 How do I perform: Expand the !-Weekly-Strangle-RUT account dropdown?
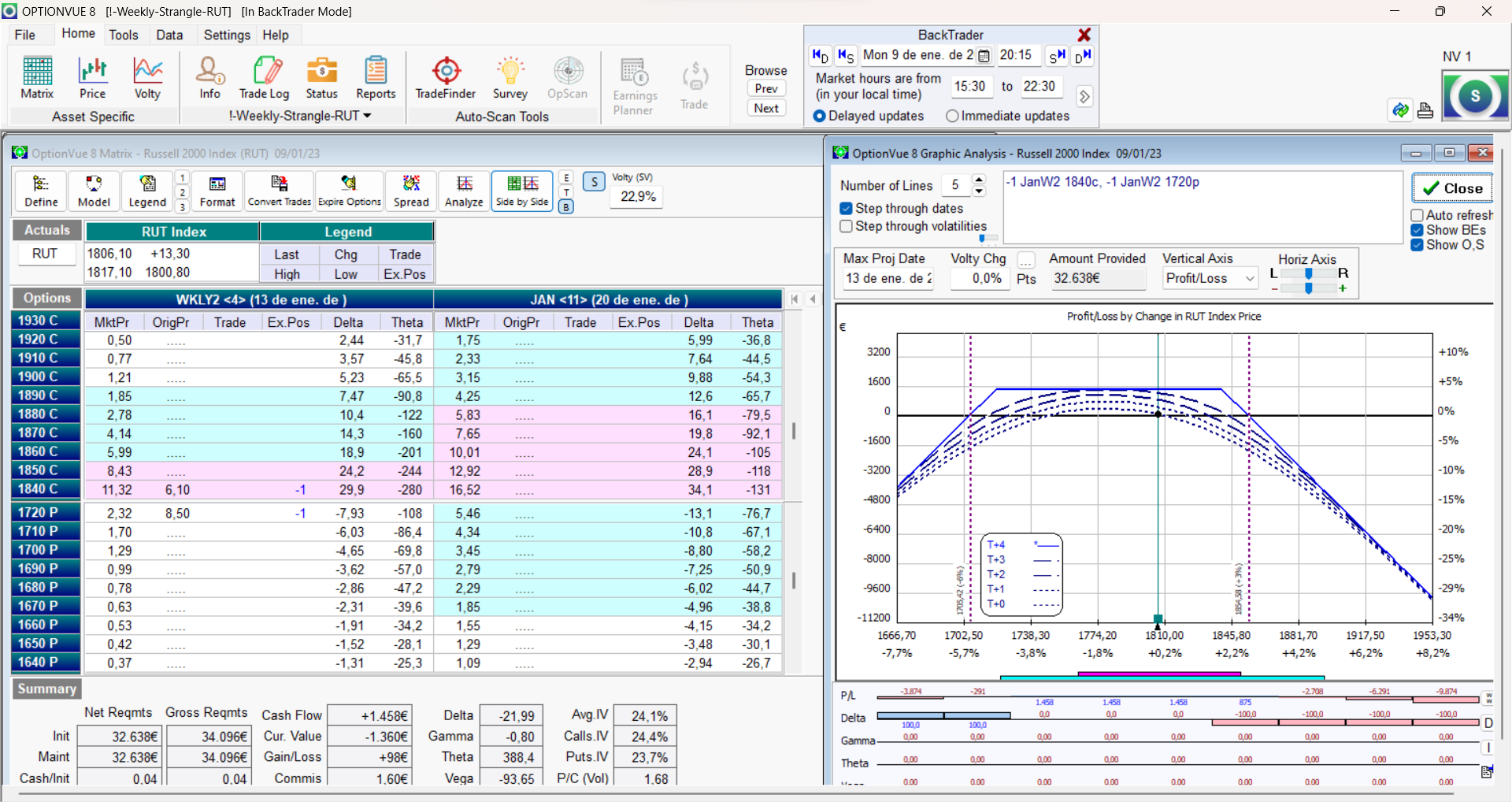[300, 116]
